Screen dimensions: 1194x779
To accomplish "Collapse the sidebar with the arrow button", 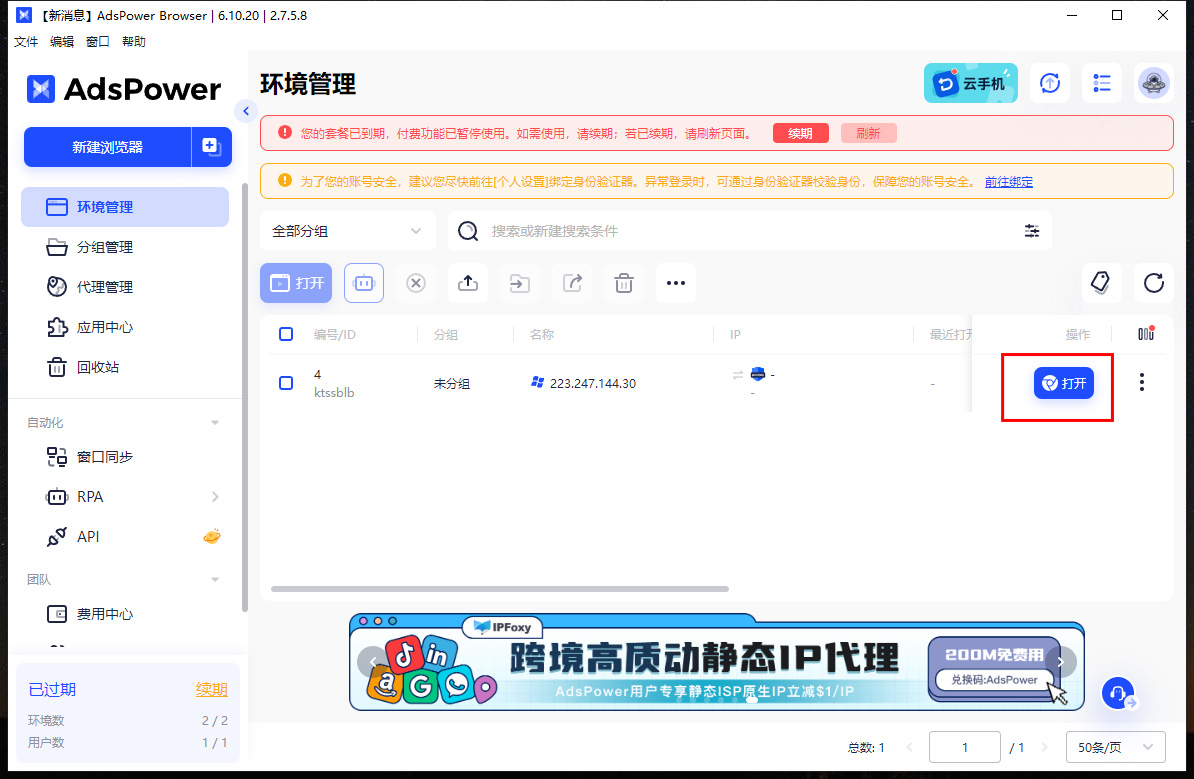I will click(x=246, y=111).
